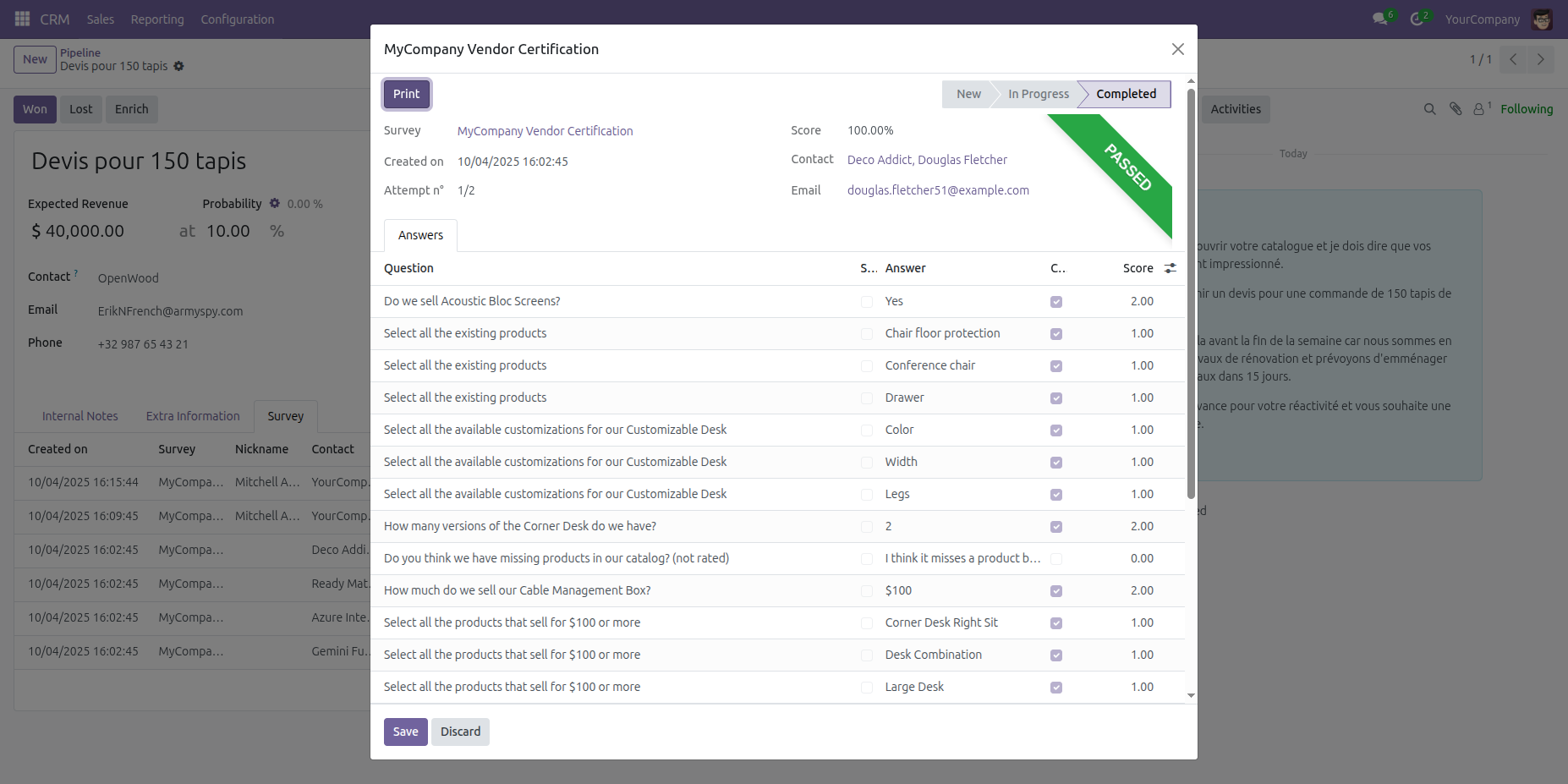Click the Probability gear icon
This screenshot has width=1568, height=784.
[275, 203]
